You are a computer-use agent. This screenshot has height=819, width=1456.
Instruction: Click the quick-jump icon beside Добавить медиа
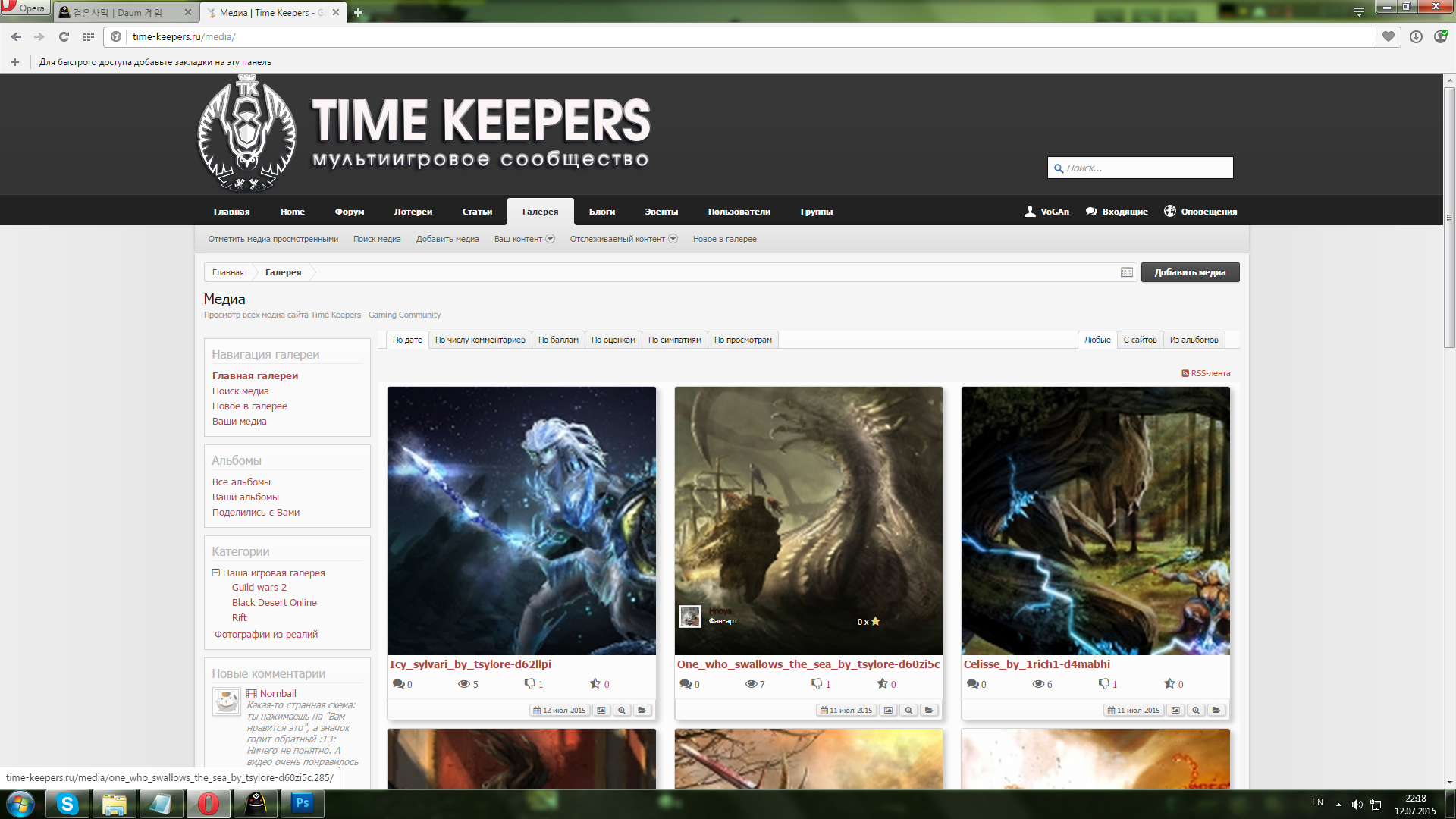coord(1126,272)
